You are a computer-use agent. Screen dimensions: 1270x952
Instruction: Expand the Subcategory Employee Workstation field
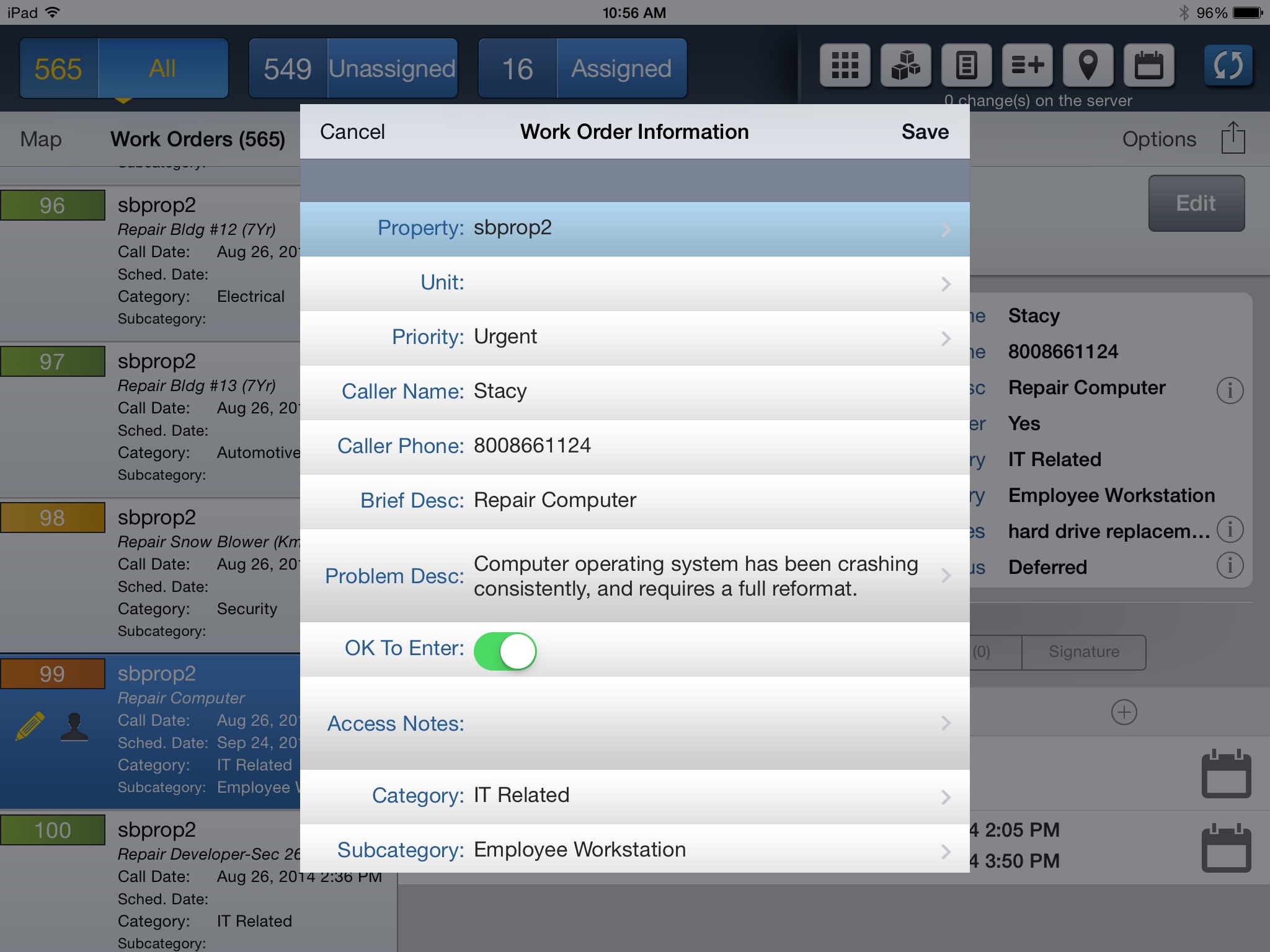point(944,850)
